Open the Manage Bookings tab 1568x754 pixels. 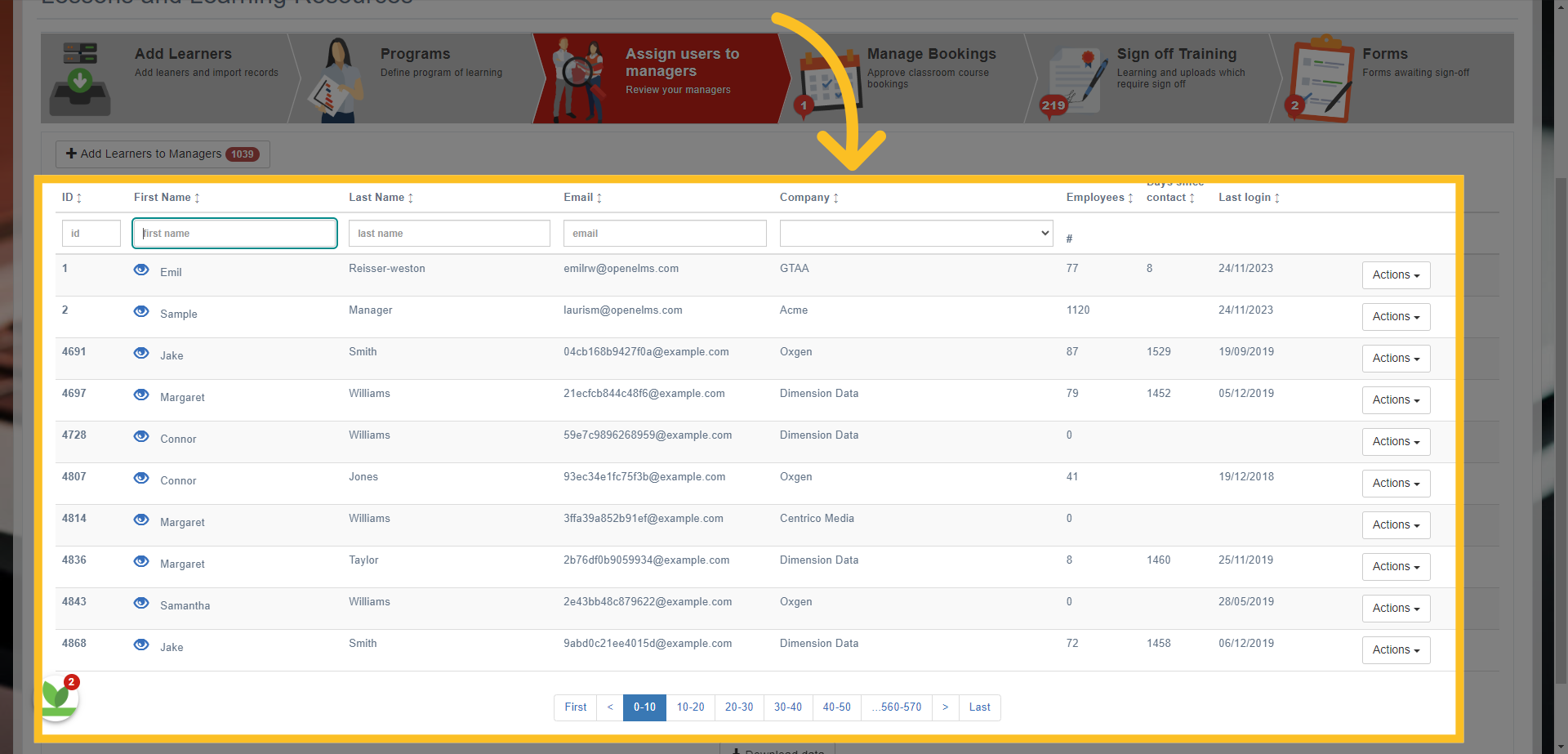click(x=908, y=78)
